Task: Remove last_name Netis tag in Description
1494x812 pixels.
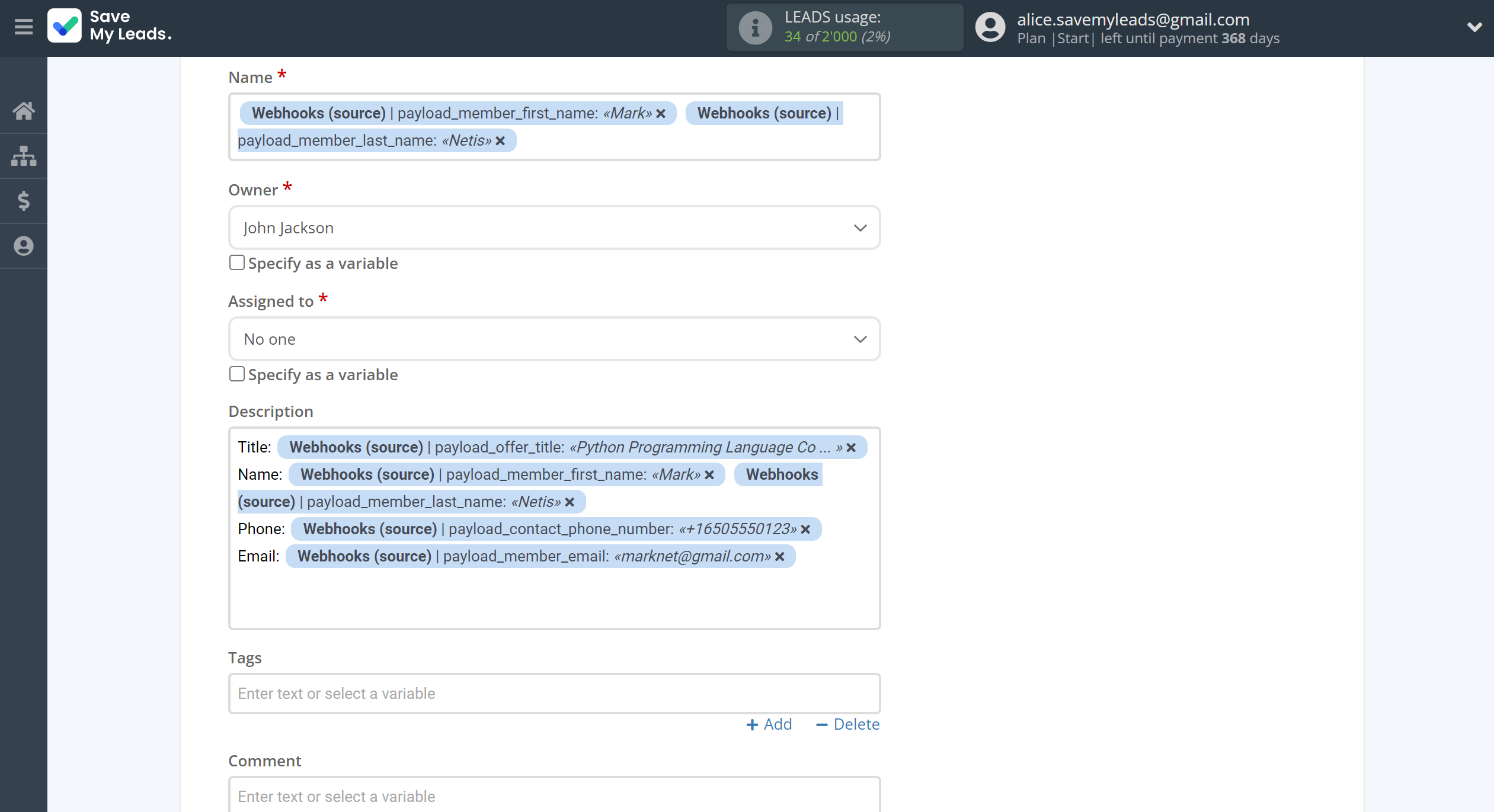Action: [x=570, y=502]
